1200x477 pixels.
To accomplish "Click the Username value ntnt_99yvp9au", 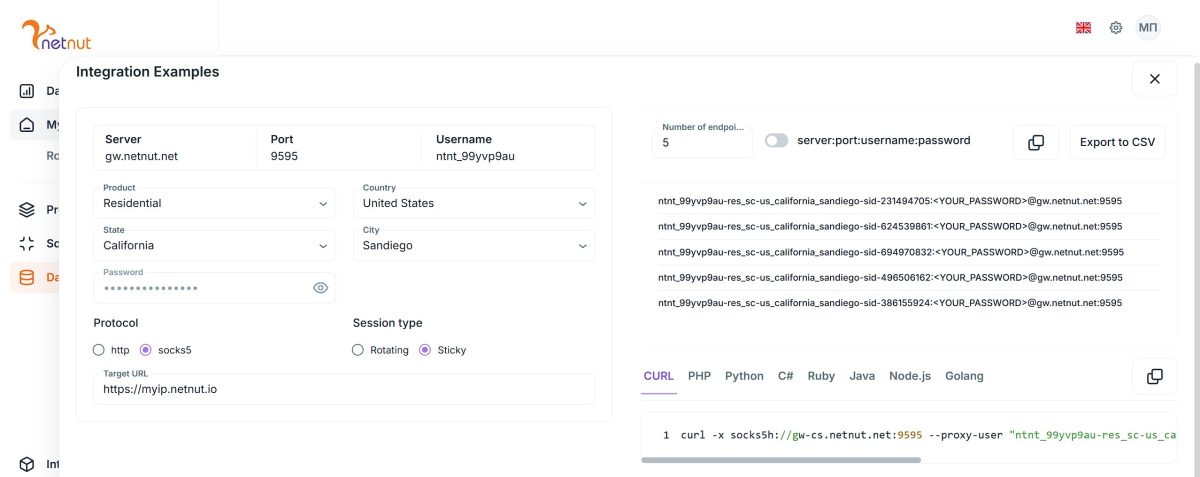I will click(475, 156).
